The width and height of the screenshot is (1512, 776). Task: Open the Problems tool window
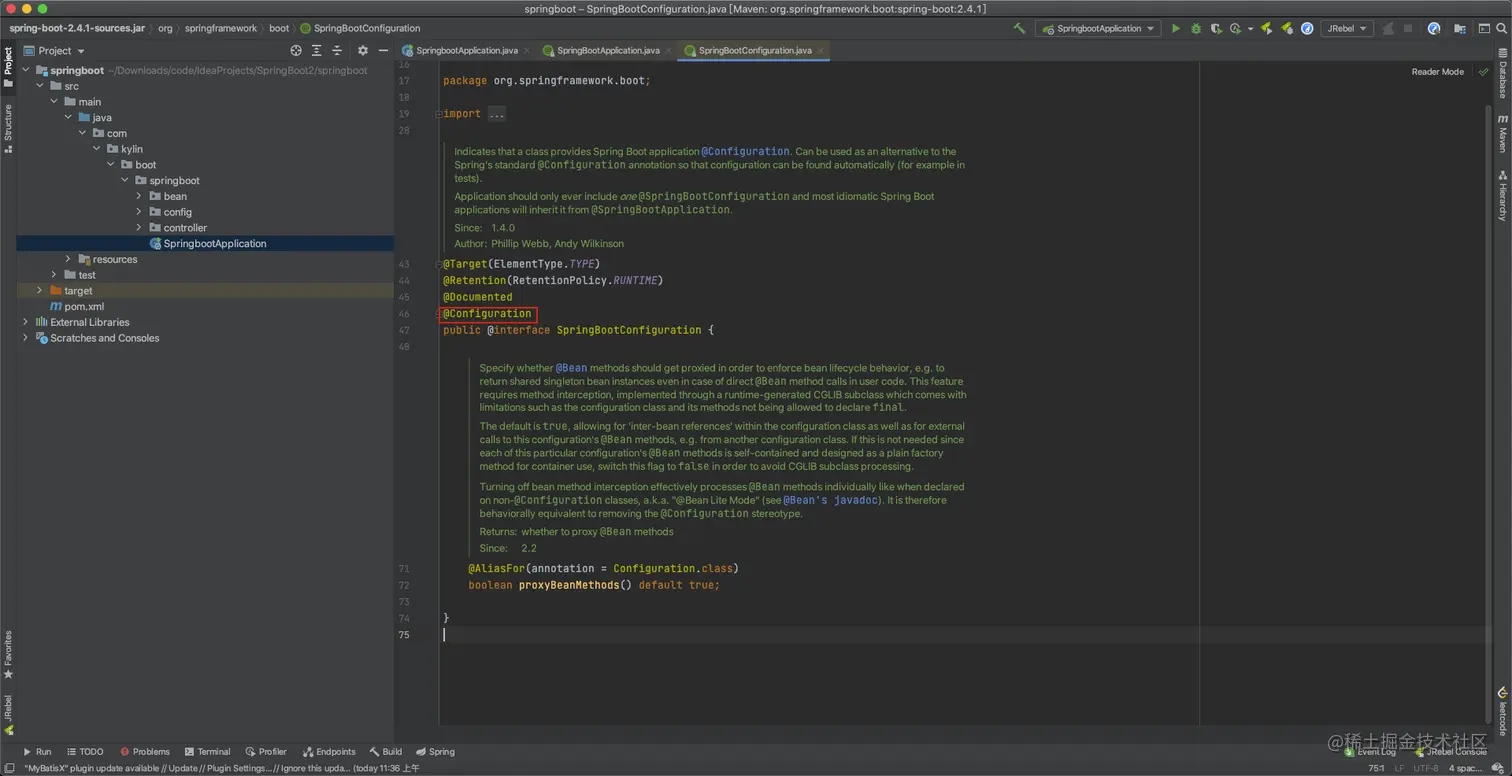coord(145,752)
